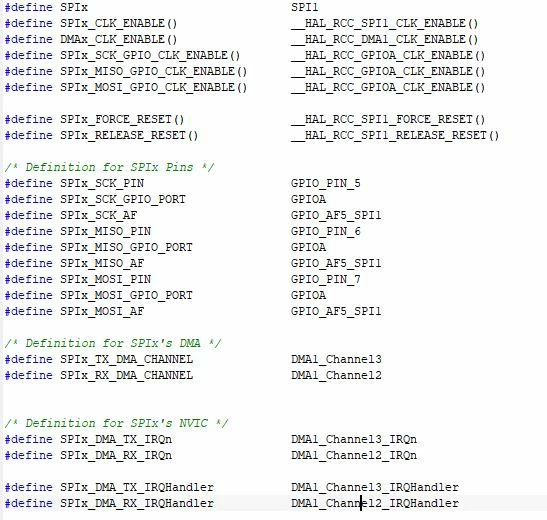Click the SPIx_SCK_GPIO_PORT macro name

point(123,199)
